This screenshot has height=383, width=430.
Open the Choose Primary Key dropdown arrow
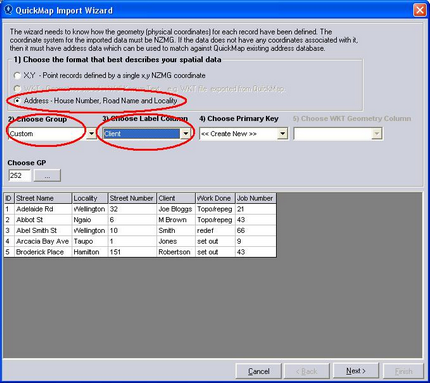282,134
